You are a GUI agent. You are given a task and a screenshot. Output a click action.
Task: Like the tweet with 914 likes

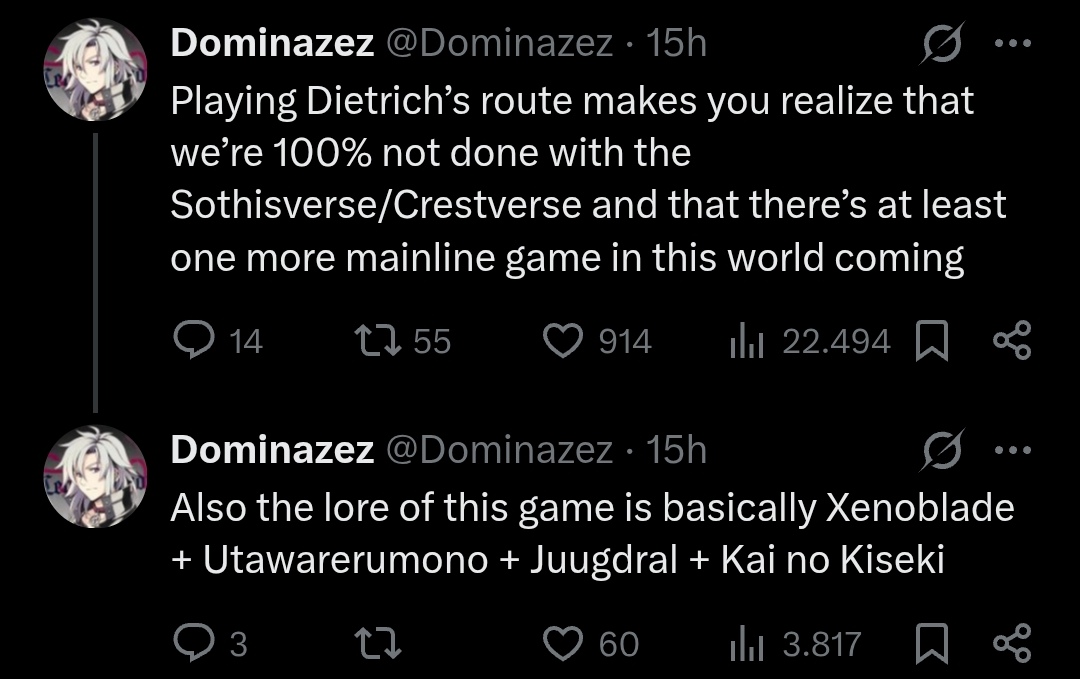pos(563,341)
